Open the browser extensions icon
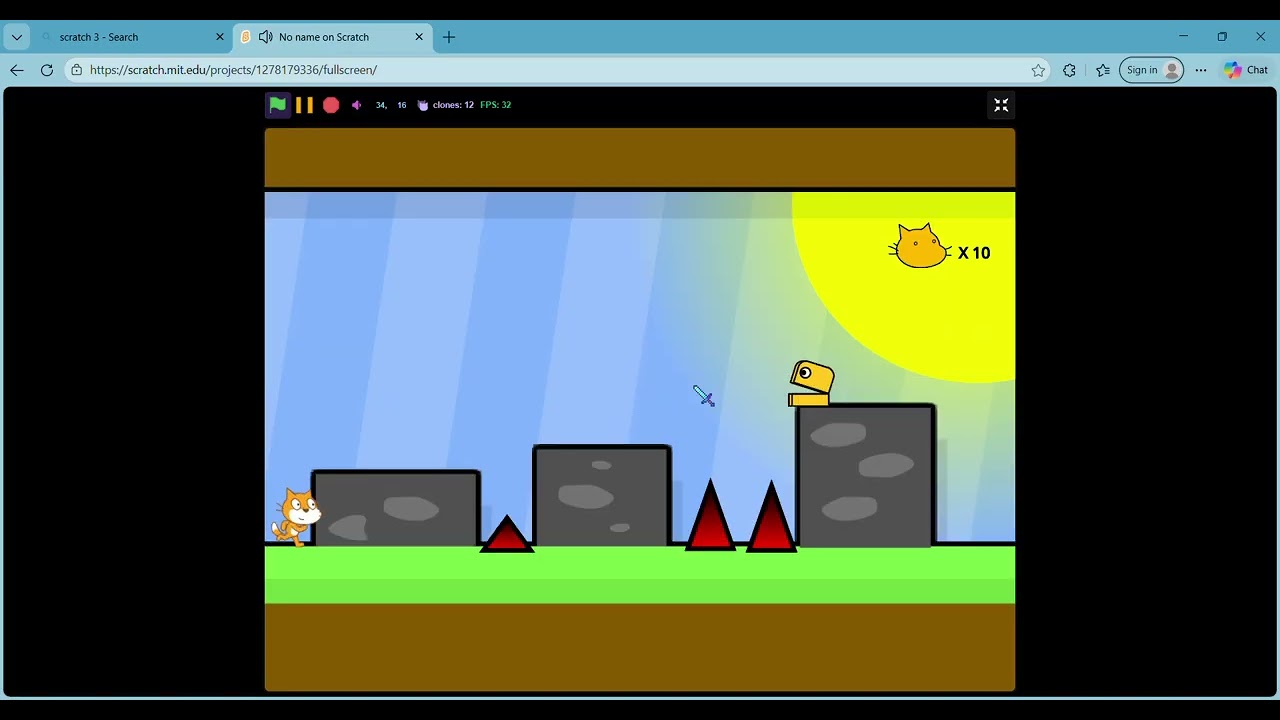Viewport: 1280px width, 720px height. click(x=1069, y=70)
